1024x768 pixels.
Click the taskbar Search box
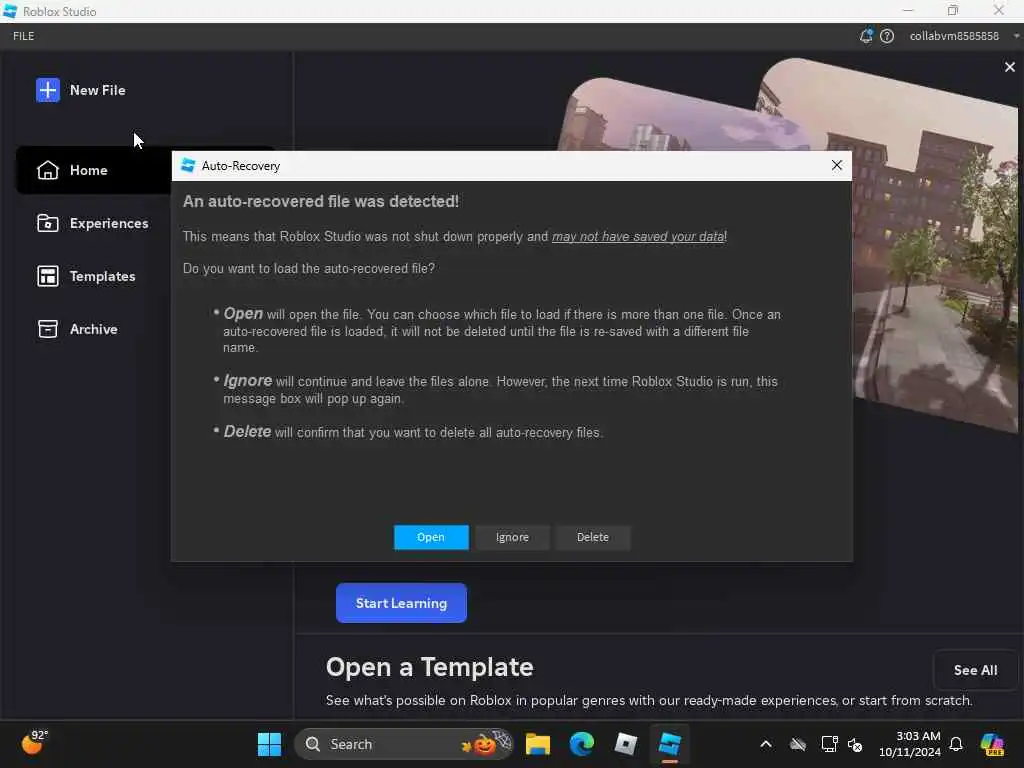point(404,744)
